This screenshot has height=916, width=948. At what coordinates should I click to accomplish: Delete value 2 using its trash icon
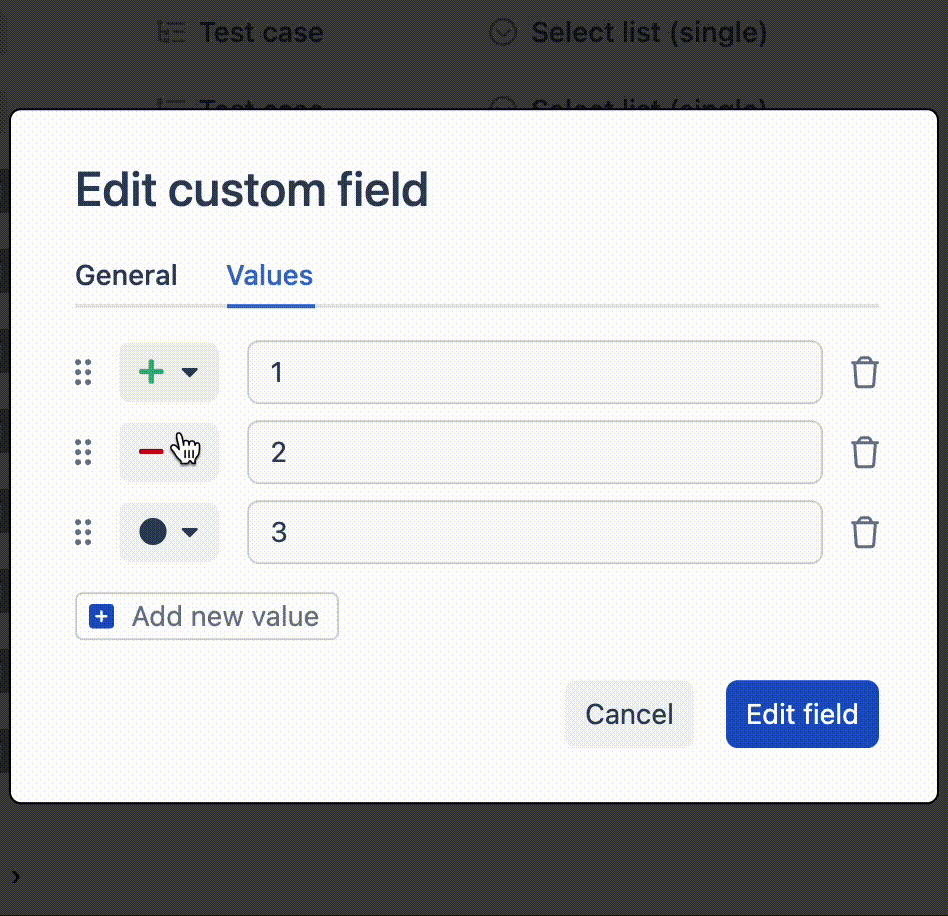pos(865,452)
